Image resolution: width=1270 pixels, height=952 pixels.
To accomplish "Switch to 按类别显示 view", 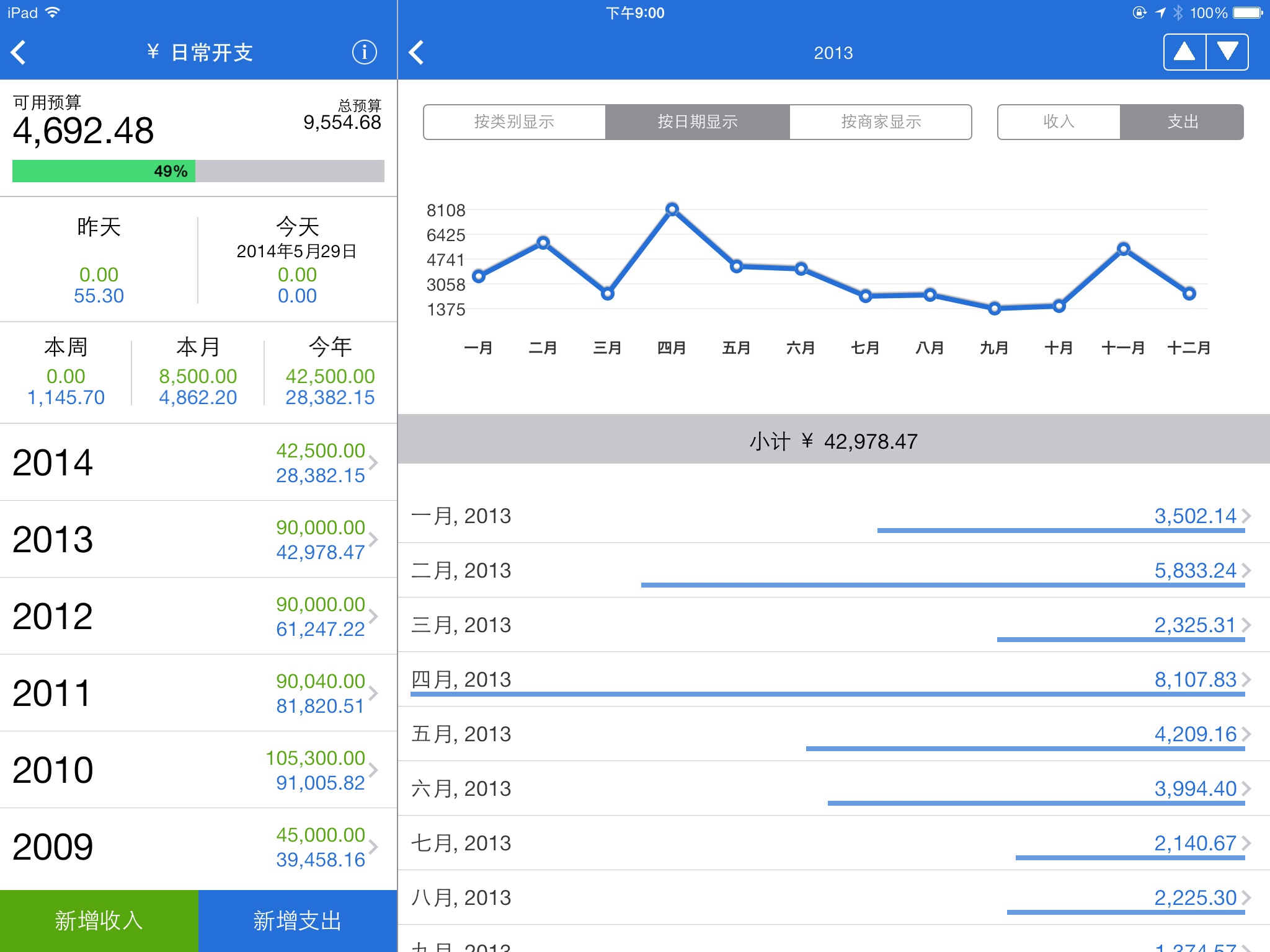I will [514, 122].
